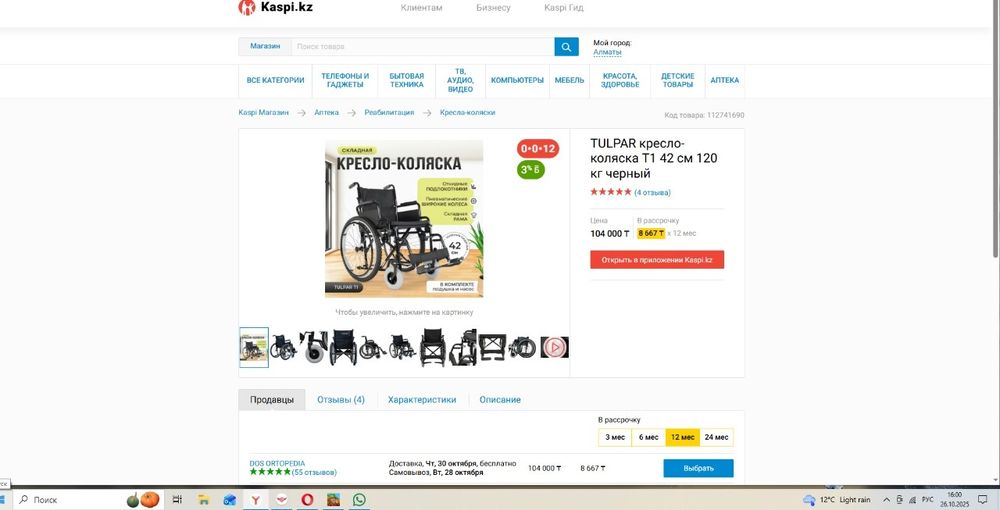Viewport: 1000px width, 510px height.
Task: Open the Магазин search scope selector
Action: coord(265,47)
